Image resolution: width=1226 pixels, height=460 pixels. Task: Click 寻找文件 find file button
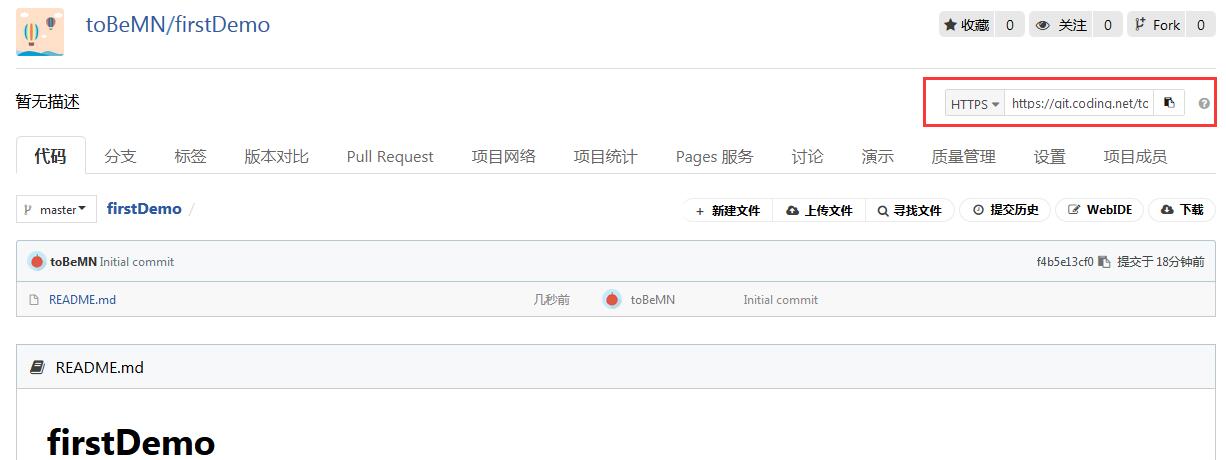coord(910,210)
